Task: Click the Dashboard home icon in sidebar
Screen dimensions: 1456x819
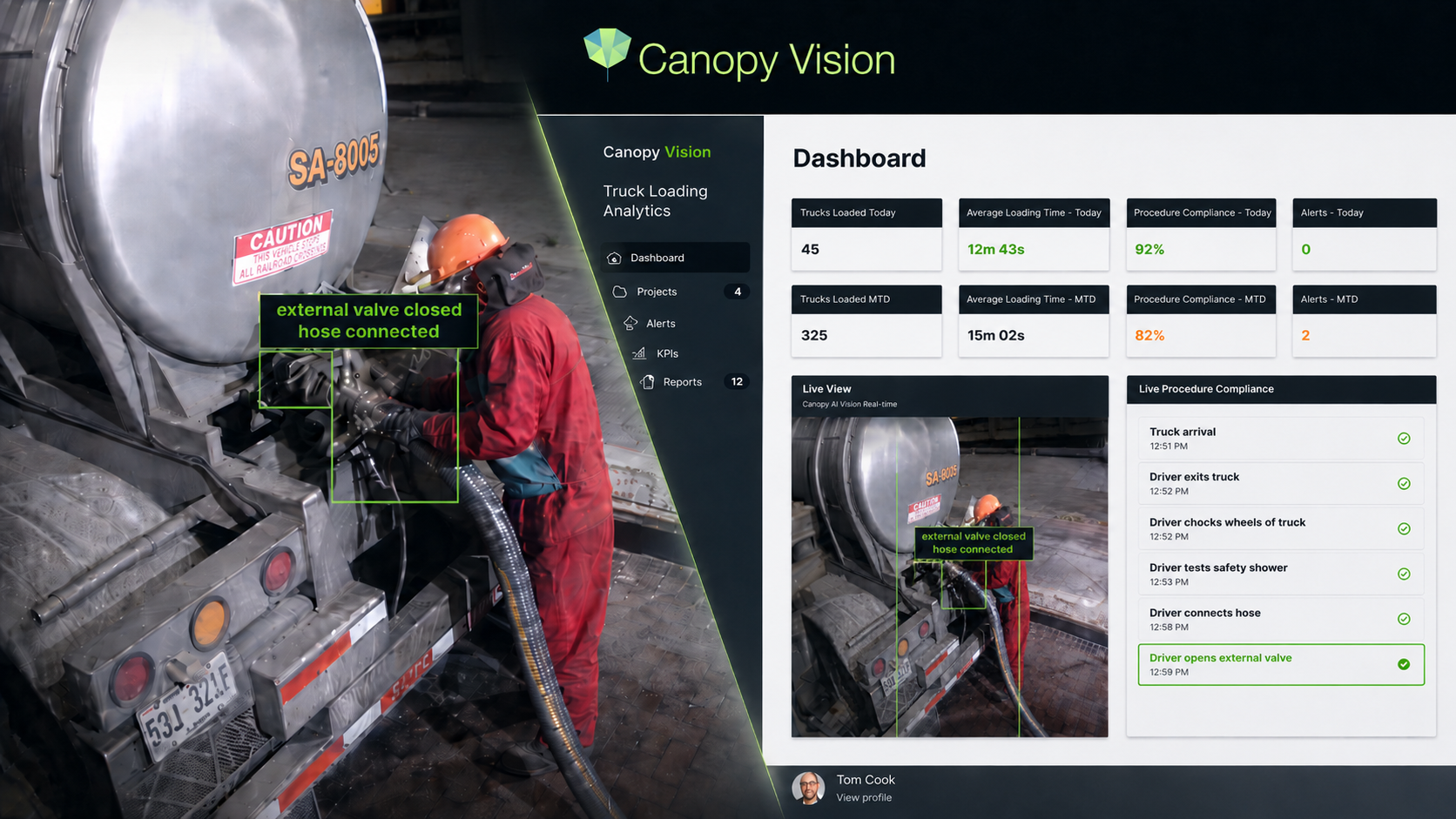Action: pyautogui.click(x=614, y=258)
